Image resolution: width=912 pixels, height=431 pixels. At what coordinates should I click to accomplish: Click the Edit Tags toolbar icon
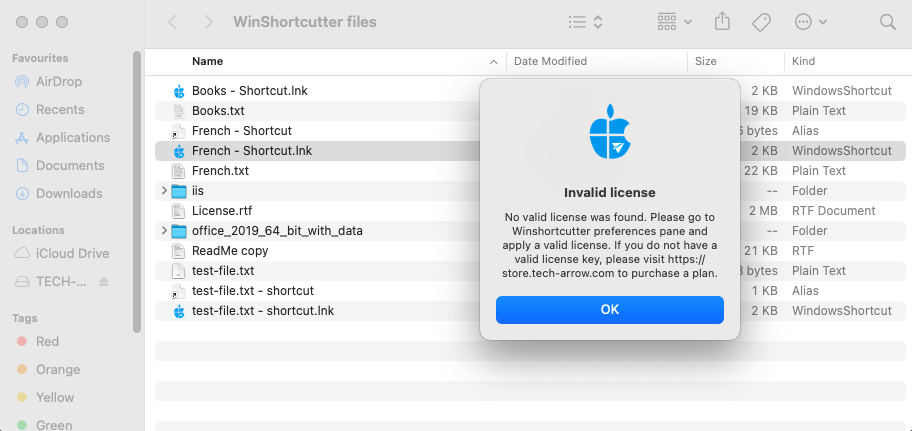[x=761, y=22]
